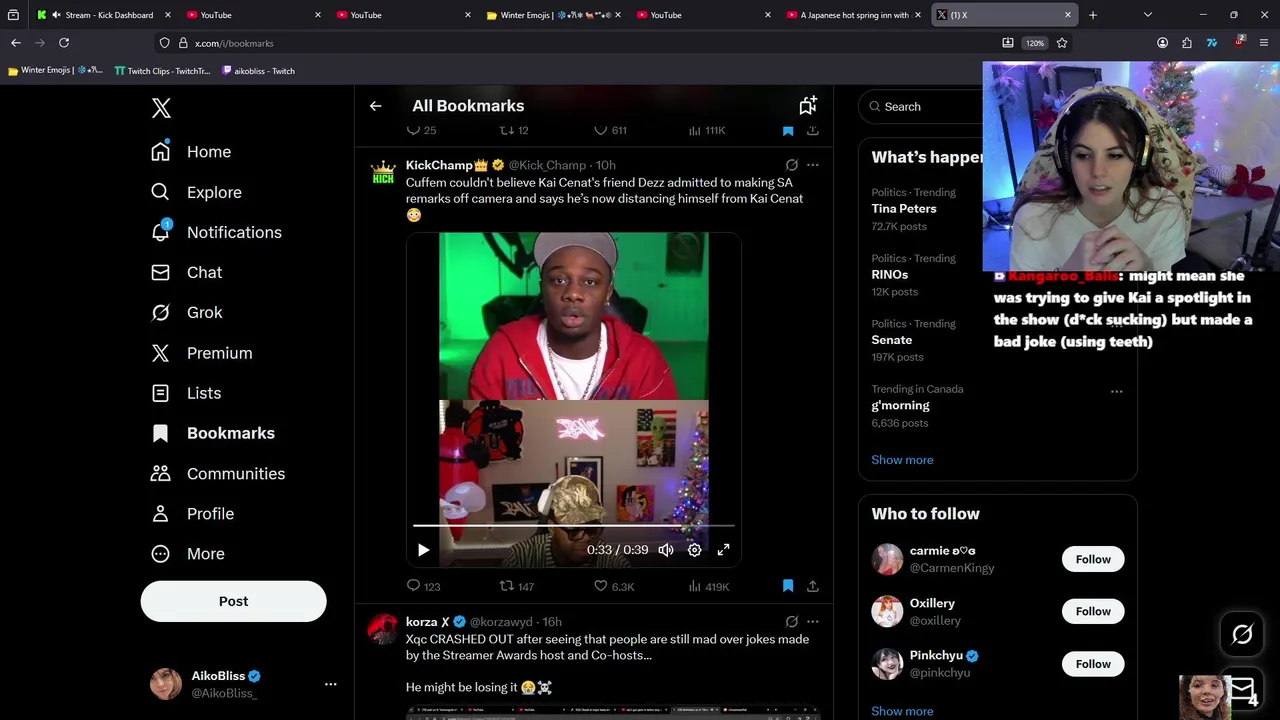The image size is (1280, 720).
Task: Open aikobliss - Twitch bookmark
Action: pos(258,71)
